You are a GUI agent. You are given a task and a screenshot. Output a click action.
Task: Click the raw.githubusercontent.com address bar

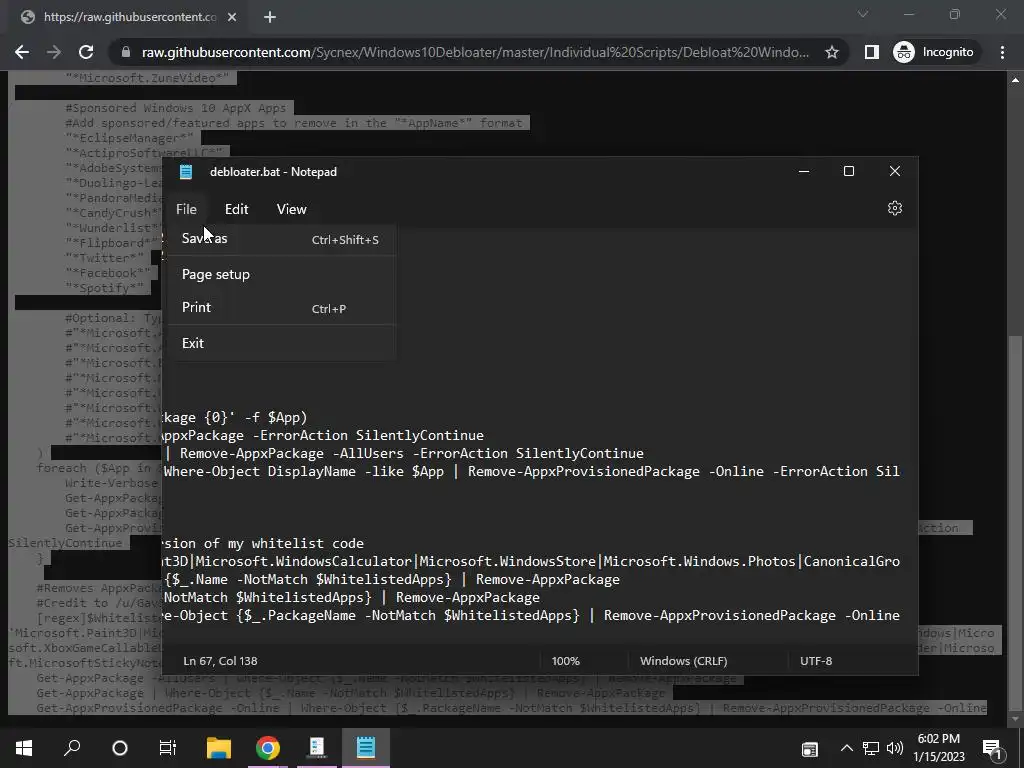click(x=475, y=52)
